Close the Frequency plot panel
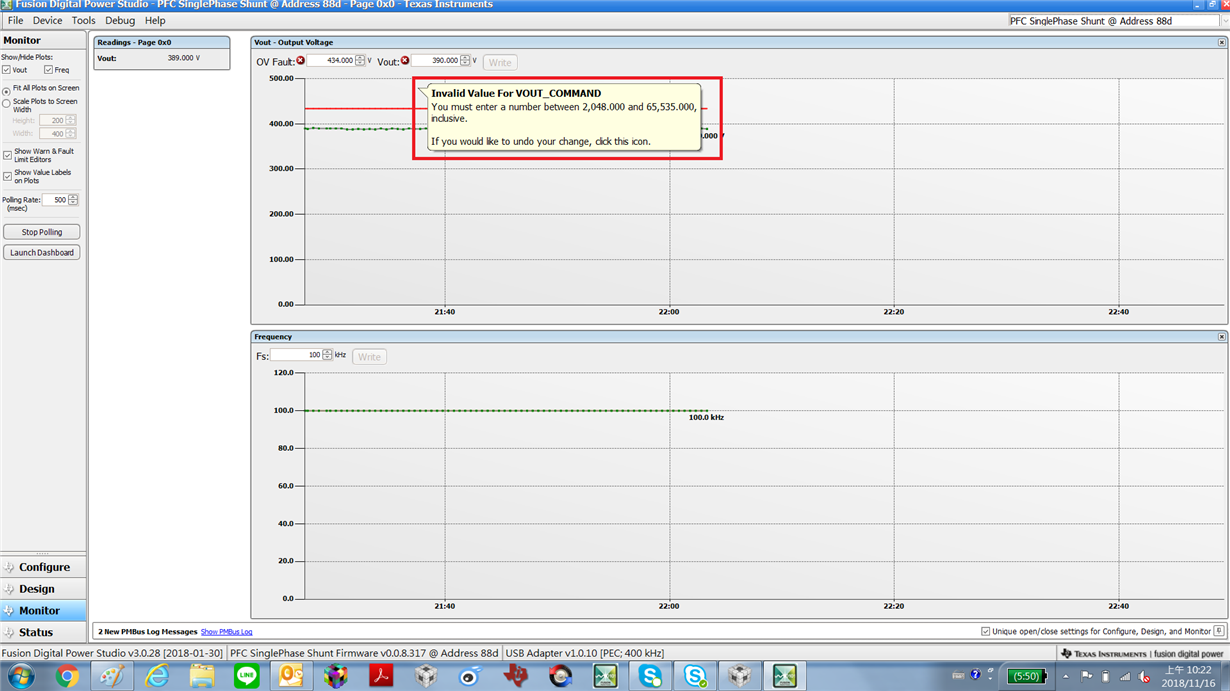Screen dimensions: 1230x691 1221,337
